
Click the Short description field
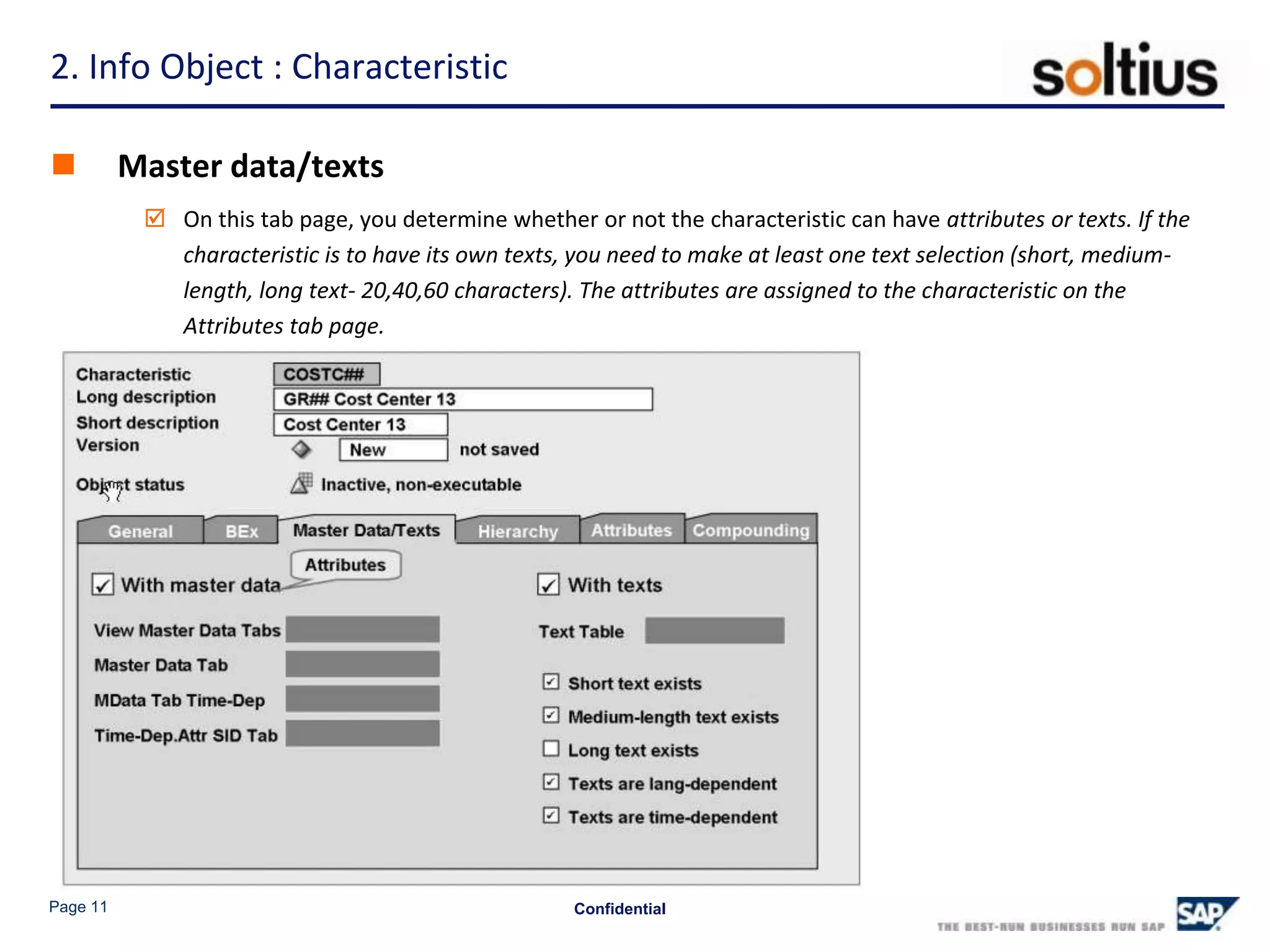click(x=360, y=425)
